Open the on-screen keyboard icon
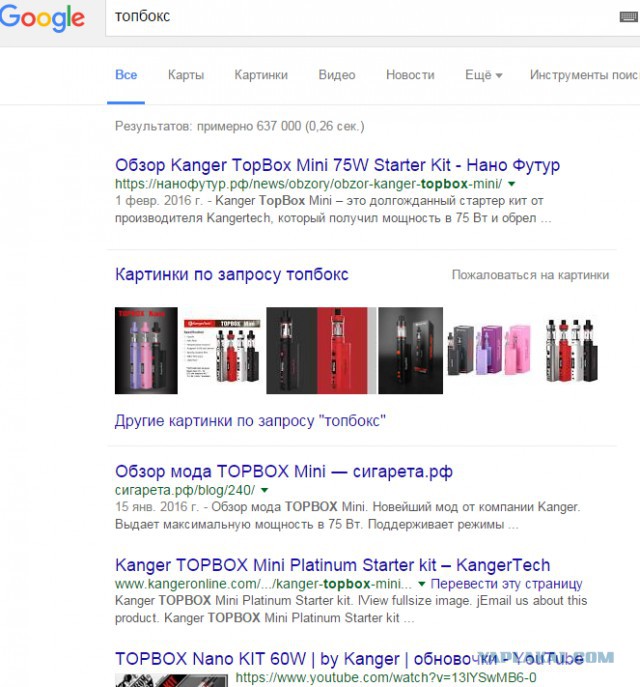 (x=629, y=17)
